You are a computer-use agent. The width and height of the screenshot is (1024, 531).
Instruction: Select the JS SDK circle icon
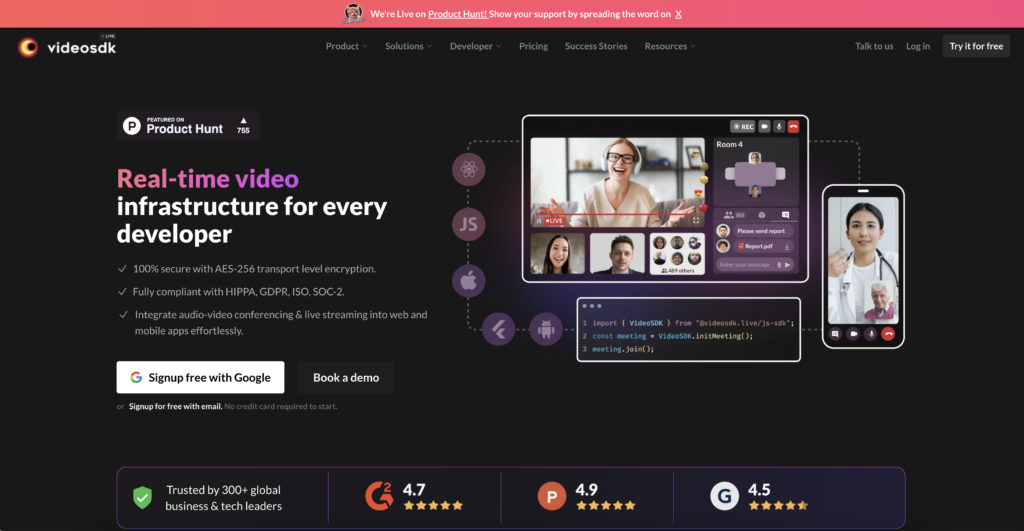pyautogui.click(x=468, y=224)
